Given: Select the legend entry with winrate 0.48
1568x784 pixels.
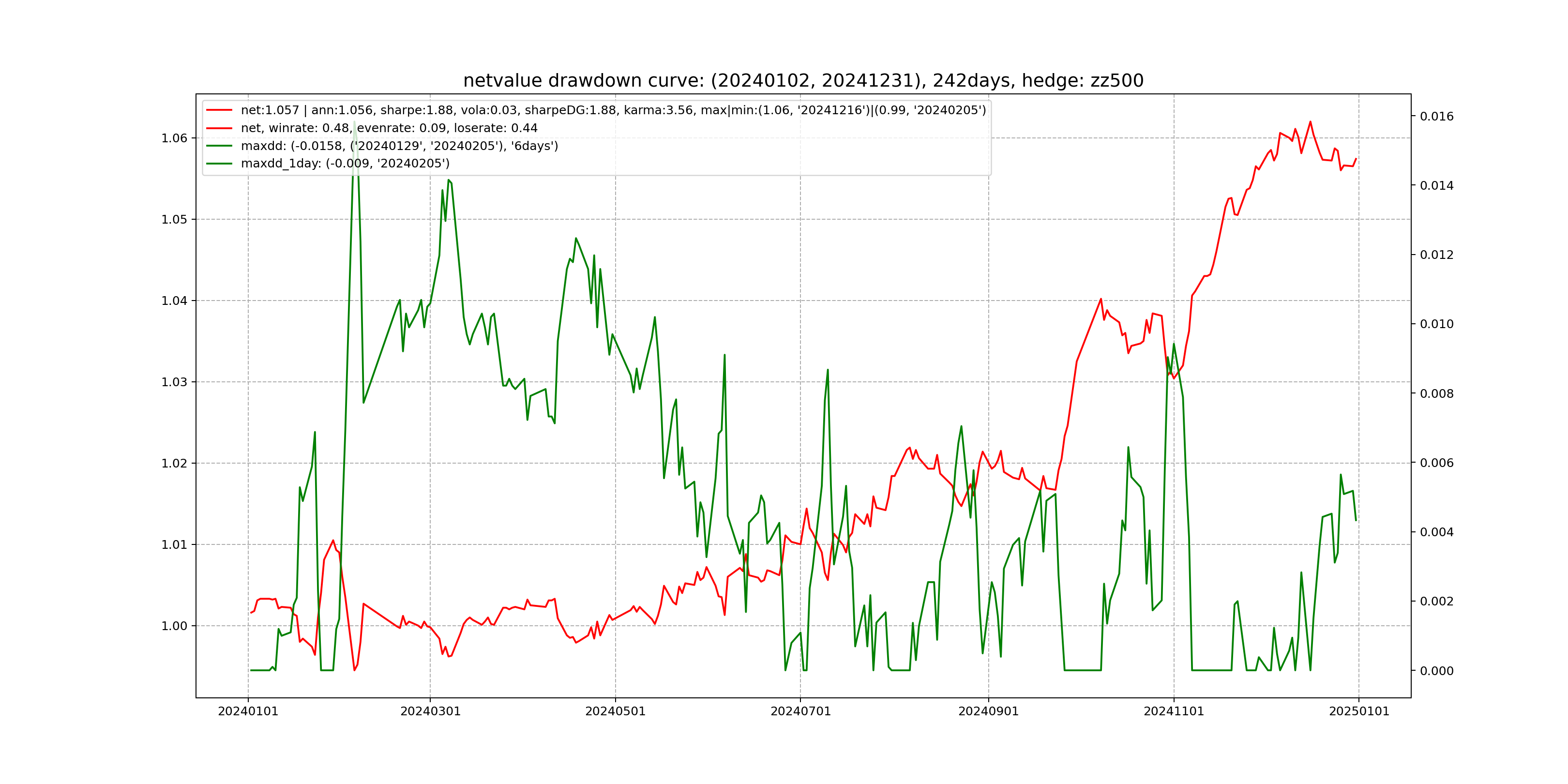Looking at the screenshot, I should [389, 128].
